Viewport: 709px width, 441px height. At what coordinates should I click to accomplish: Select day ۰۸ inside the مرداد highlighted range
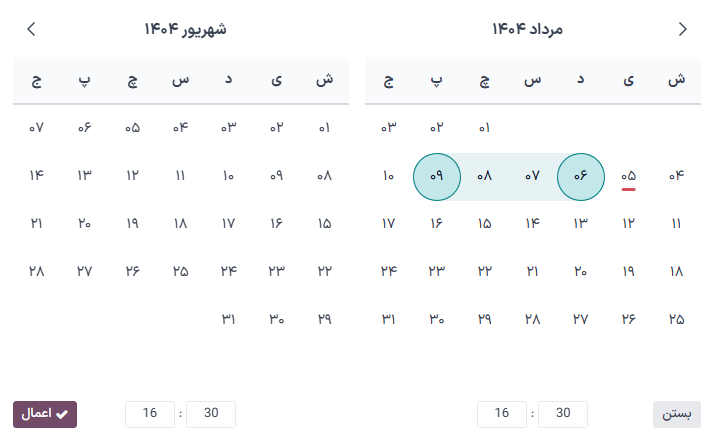pos(485,176)
